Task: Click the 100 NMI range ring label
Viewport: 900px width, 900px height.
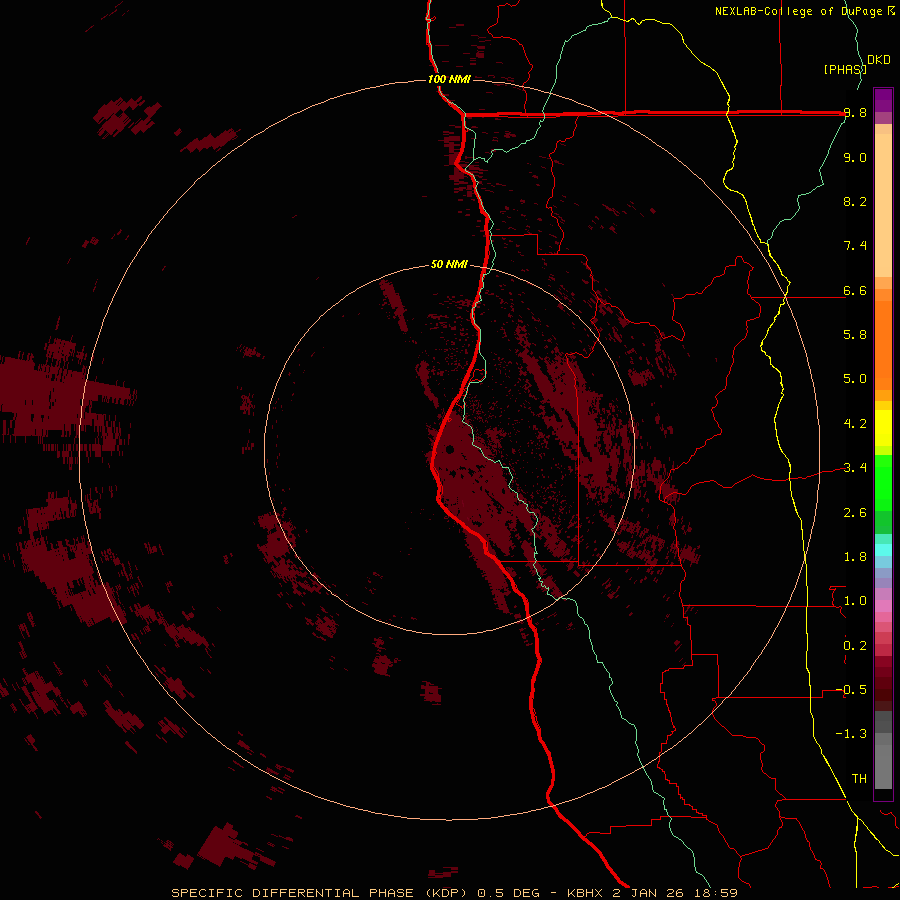Action: 449,79
